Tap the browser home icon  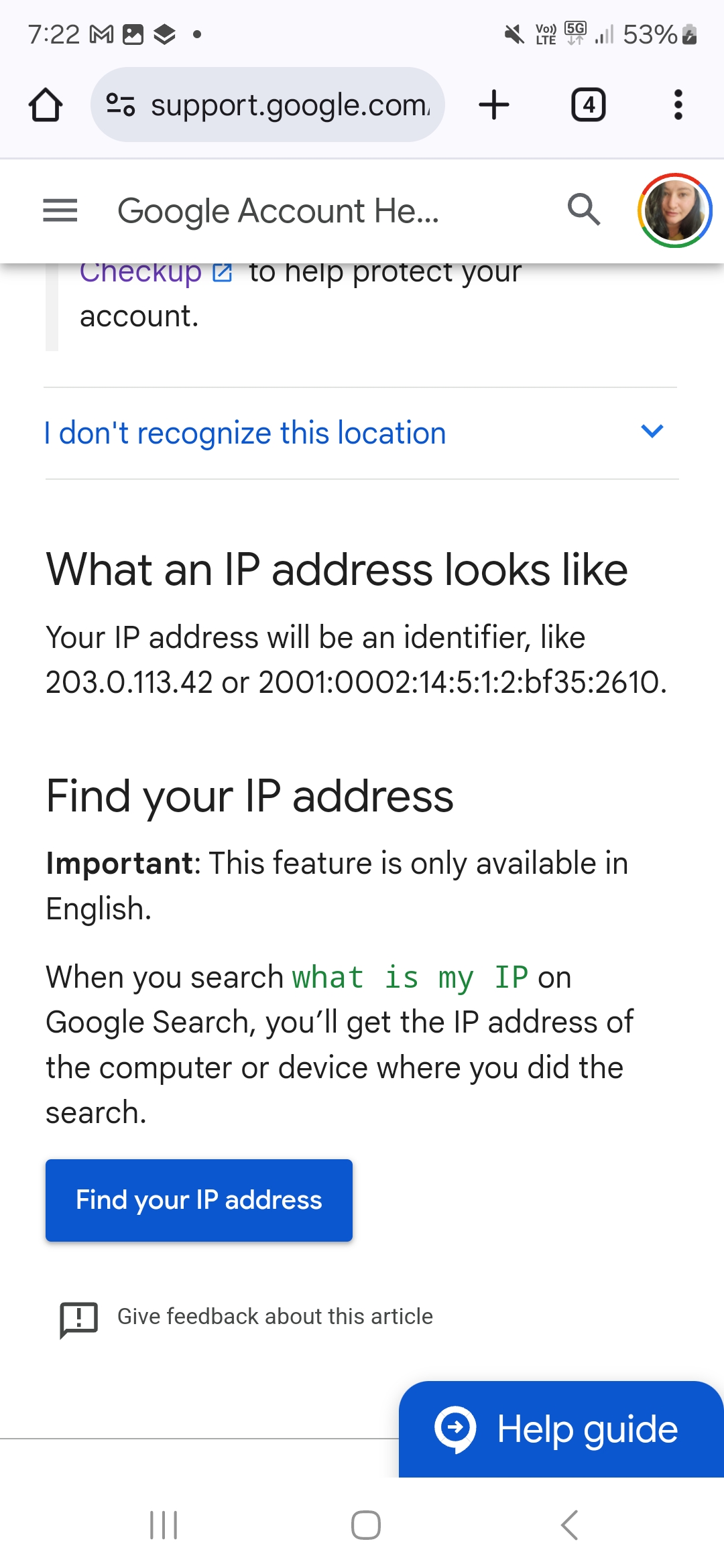tap(46, 105)
